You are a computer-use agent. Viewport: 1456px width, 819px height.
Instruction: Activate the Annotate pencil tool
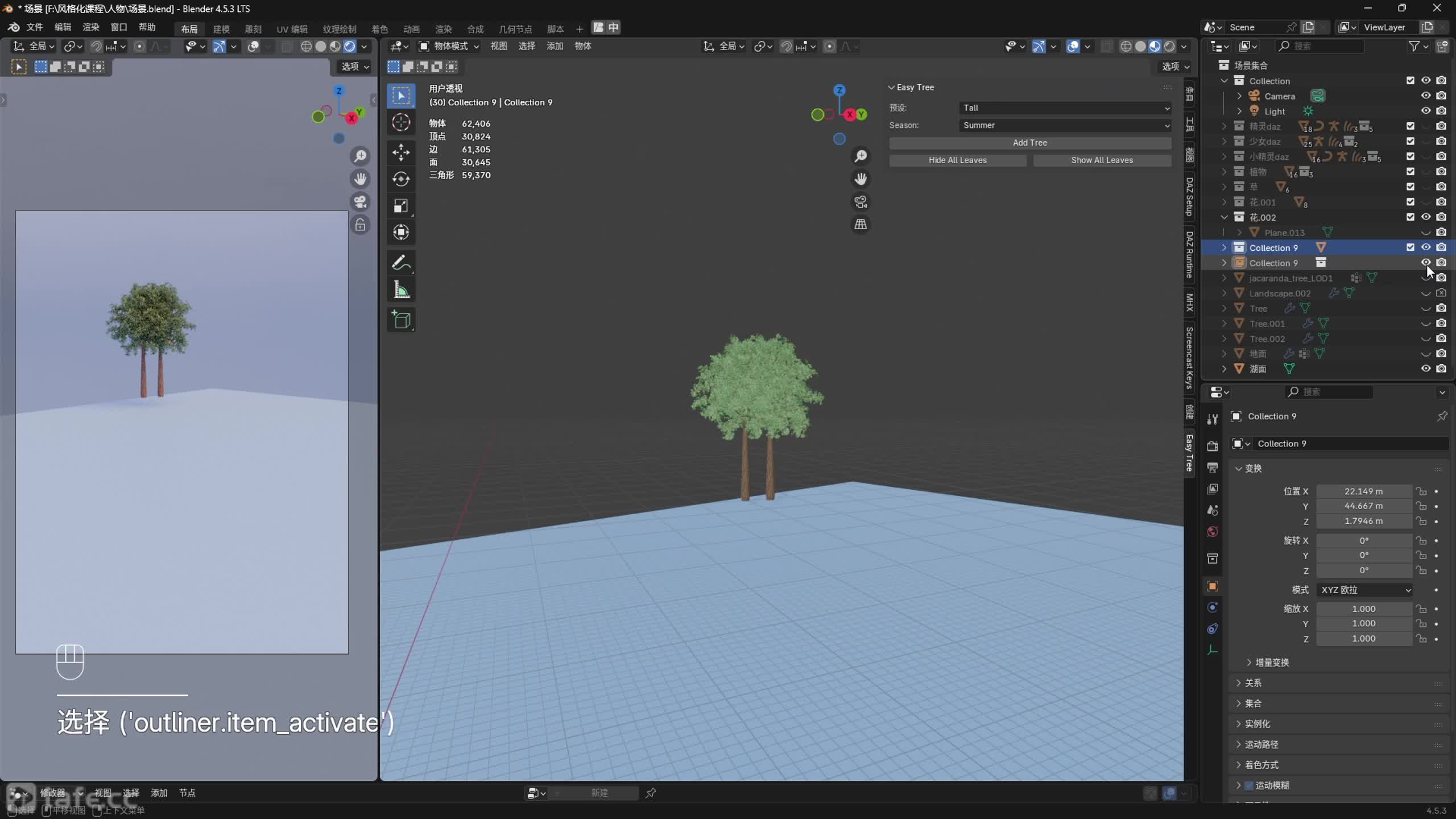pos(401,263)
